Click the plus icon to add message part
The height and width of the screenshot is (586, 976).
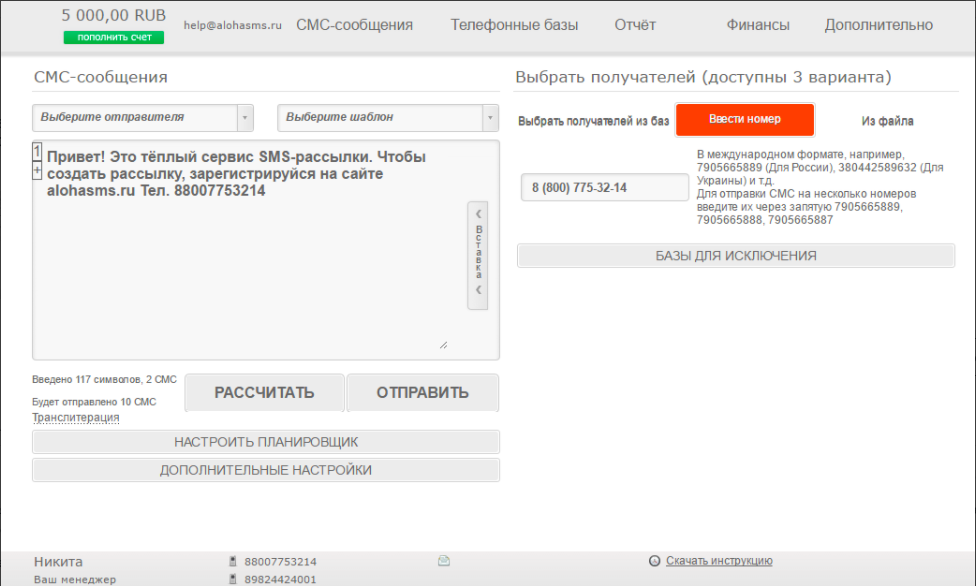coord(35,171)
